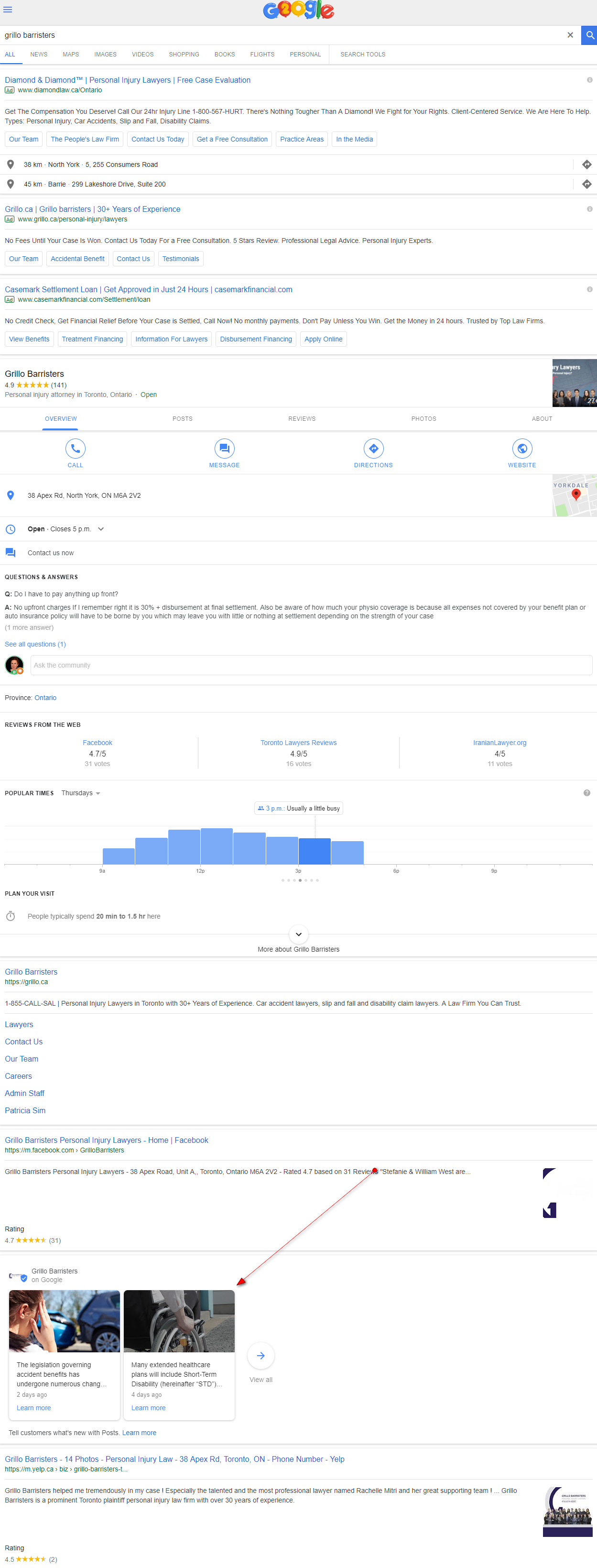This screenshot has height=1568, width=597.
Task: Switch to the Images search tab
Action: 105,54
